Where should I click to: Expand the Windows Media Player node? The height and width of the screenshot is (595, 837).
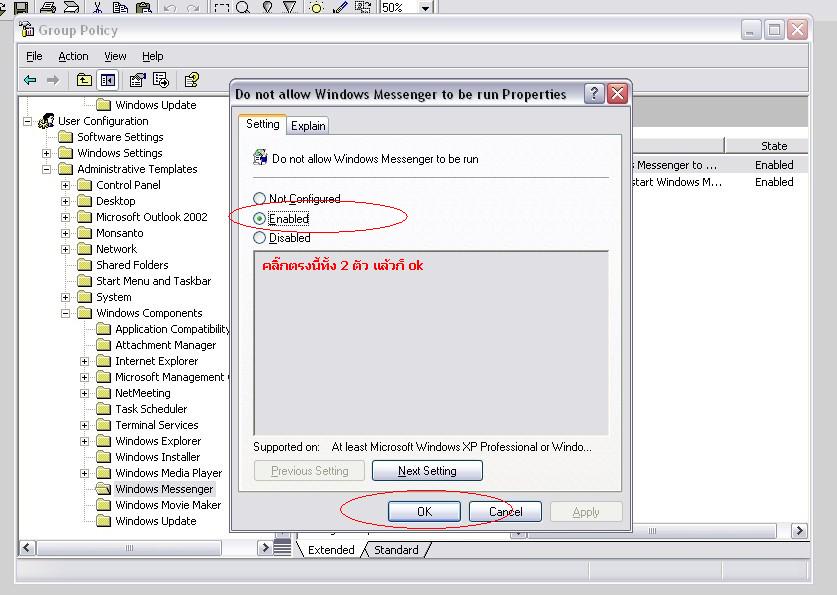[x=84, y=473]
